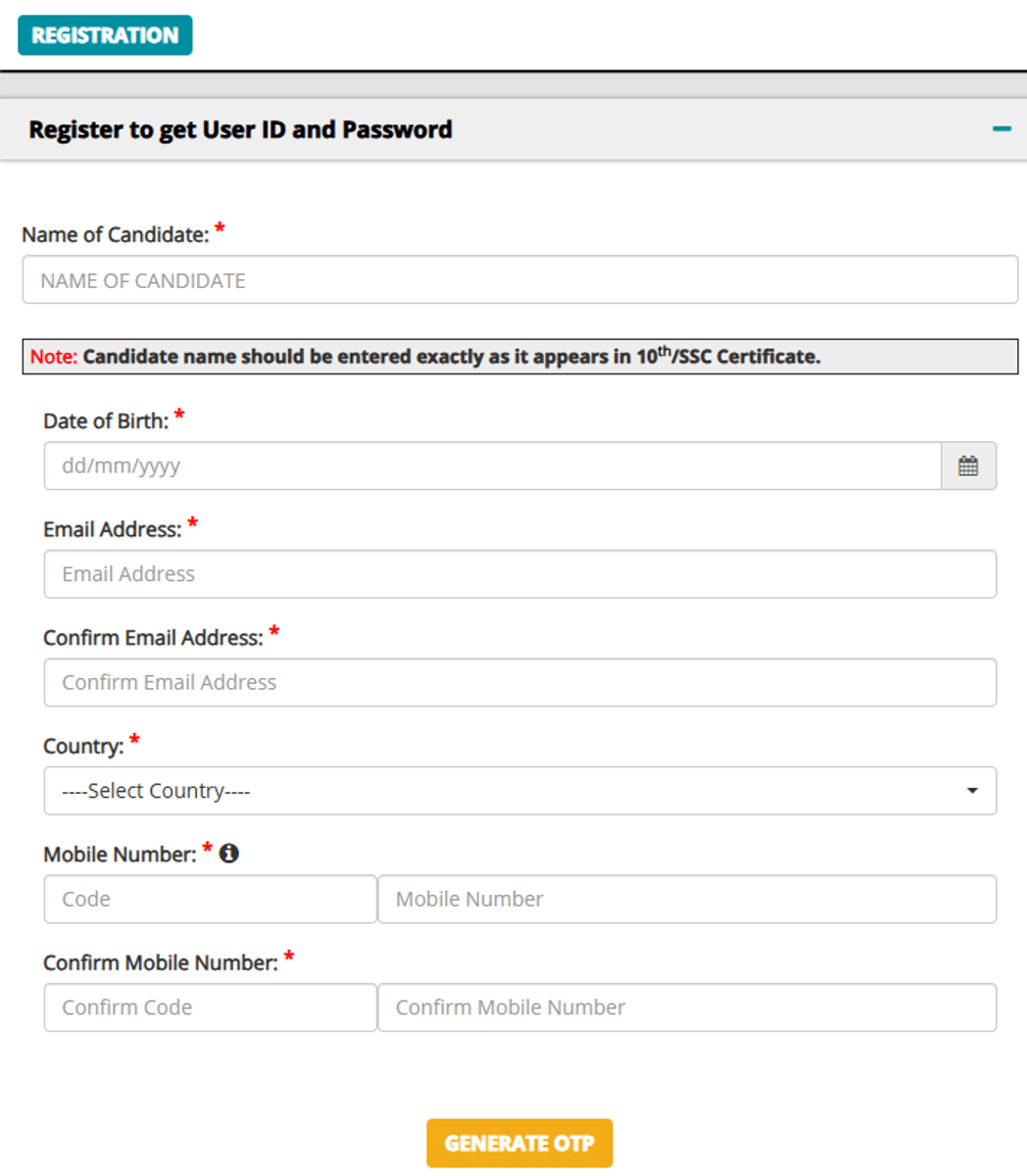
Task: Click the Register to get User ID header
Action: [x=241, y=128]
